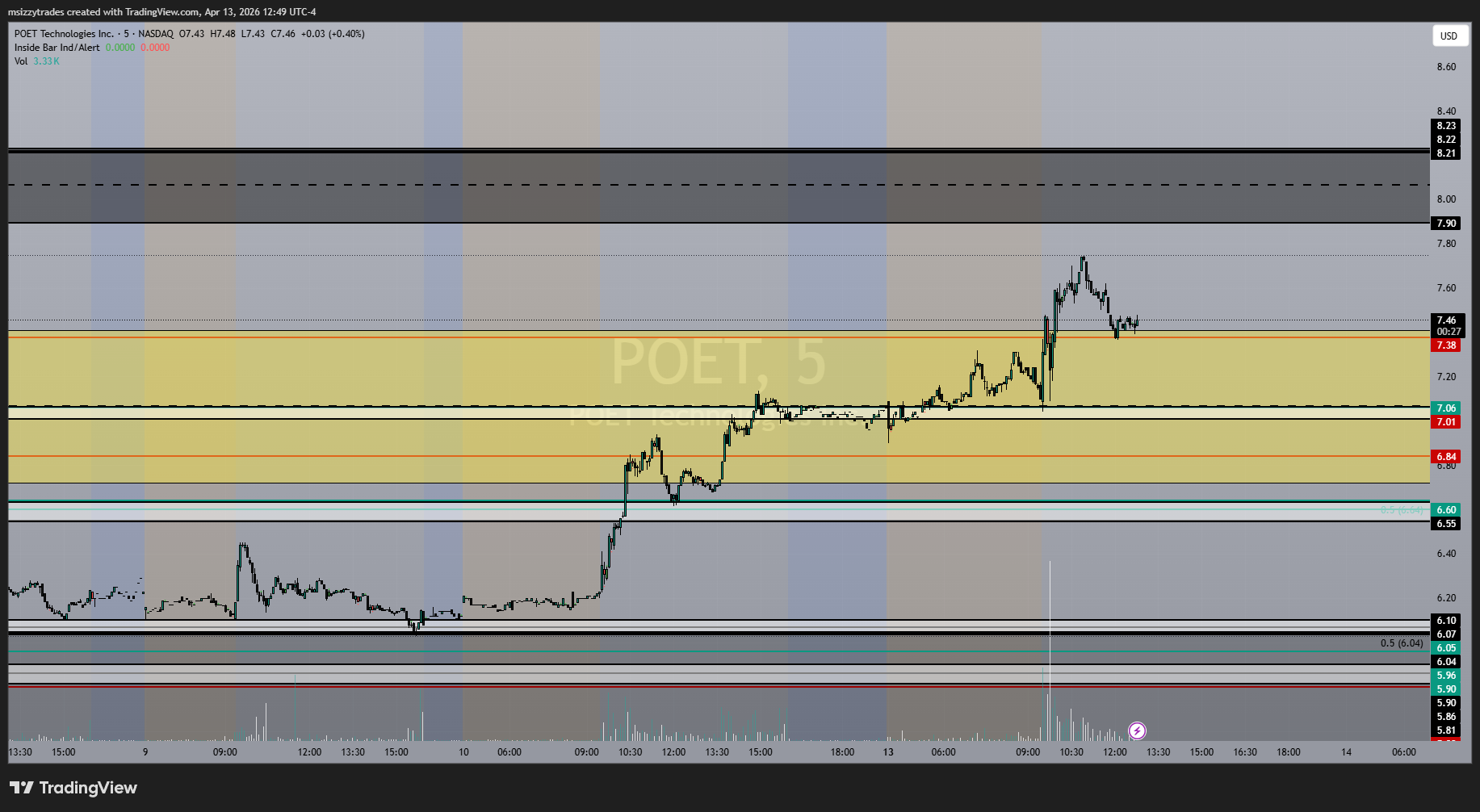Click the 8.40 price scale value
The height and width of the screenshot is (812, 1480).
click(1446, 111)
